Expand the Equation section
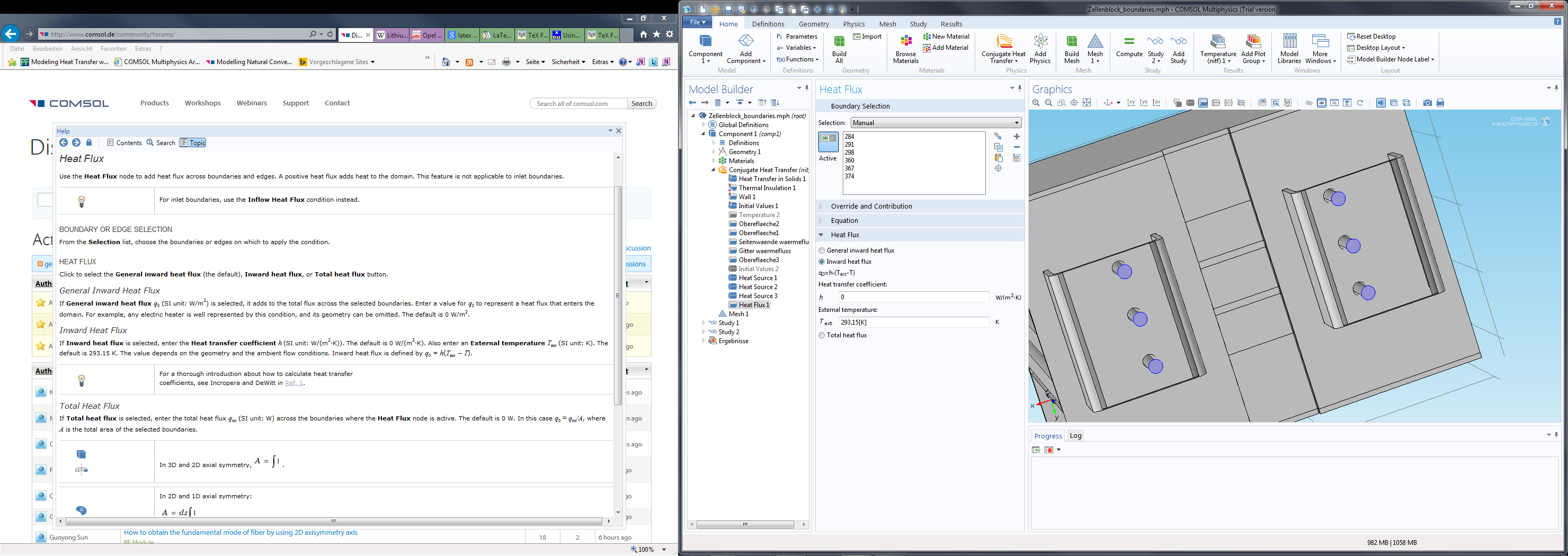Screen dimensions: 1568x556 tap(821, 221)
